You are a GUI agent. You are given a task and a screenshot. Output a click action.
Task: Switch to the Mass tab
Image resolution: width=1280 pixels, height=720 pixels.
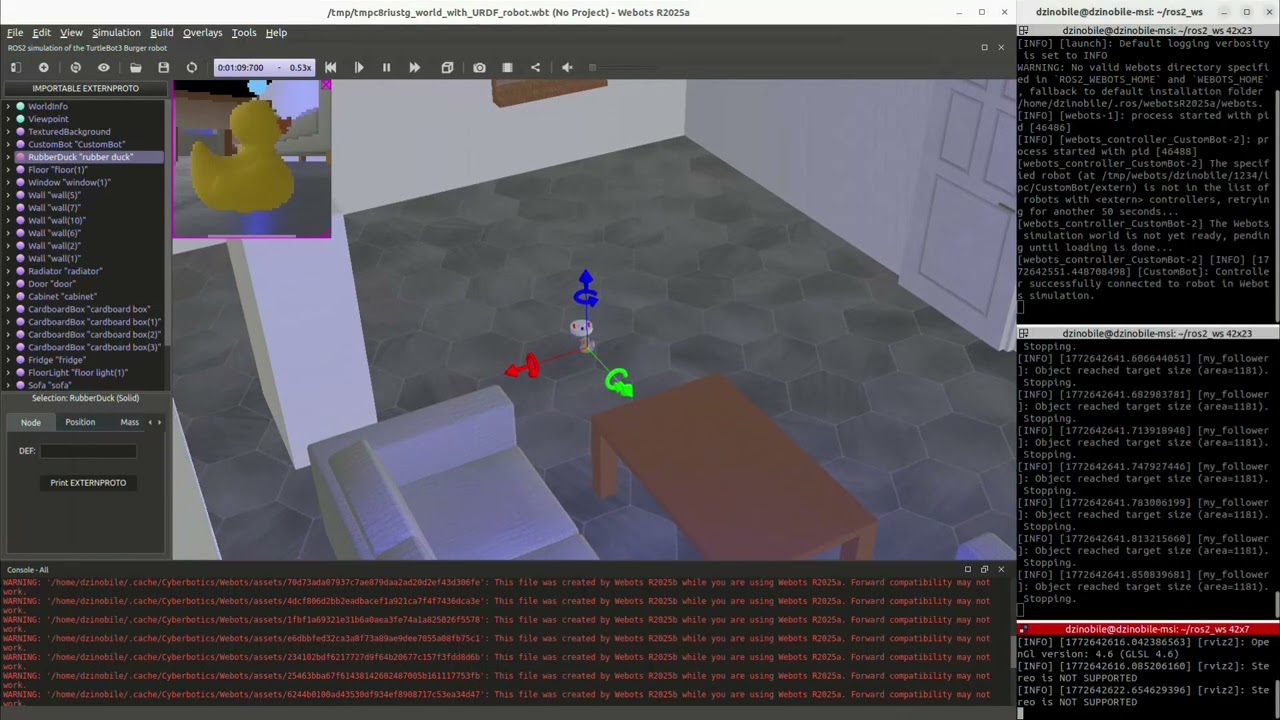(129, 422)
